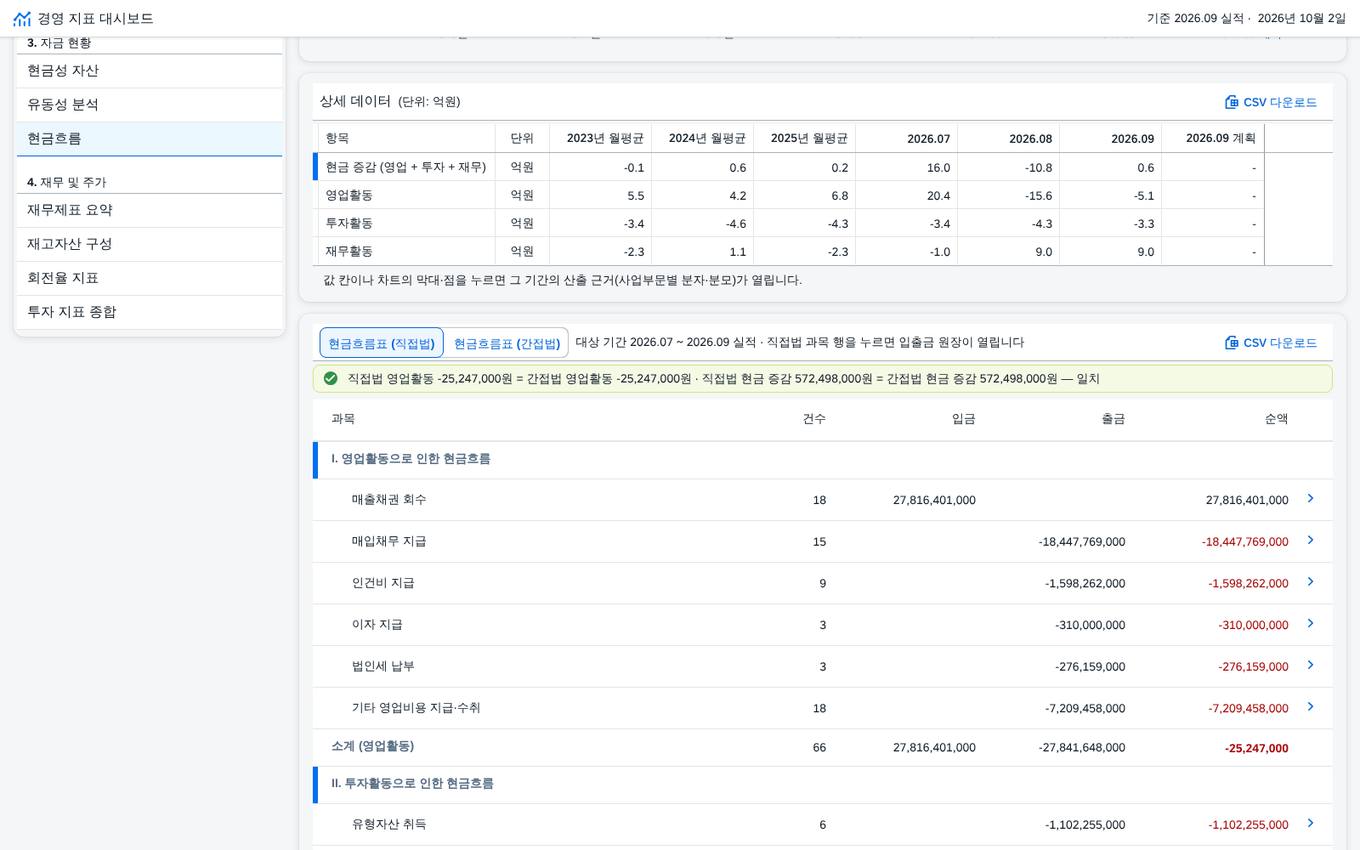The height and width of the screenshot is (850, 1360).
Task: Download 상세 데이터 table as CSV
Action: pos(1271,102)
